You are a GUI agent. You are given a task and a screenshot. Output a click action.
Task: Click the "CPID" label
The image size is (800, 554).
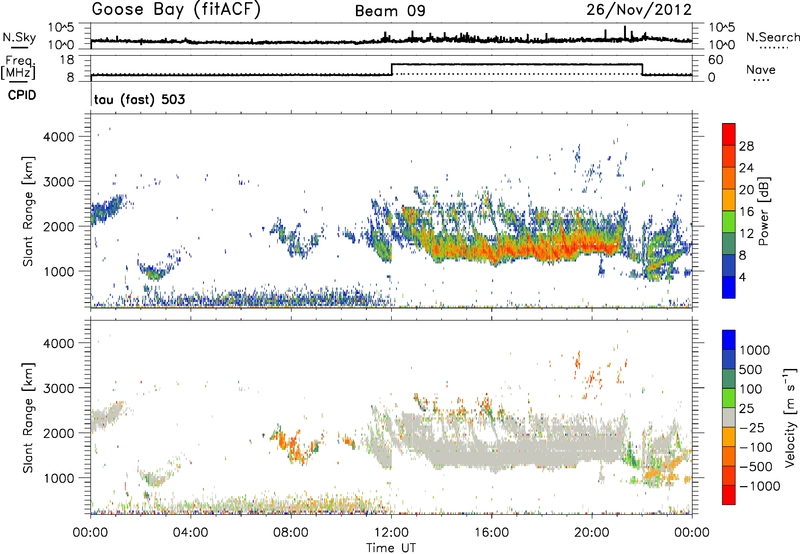22,95
